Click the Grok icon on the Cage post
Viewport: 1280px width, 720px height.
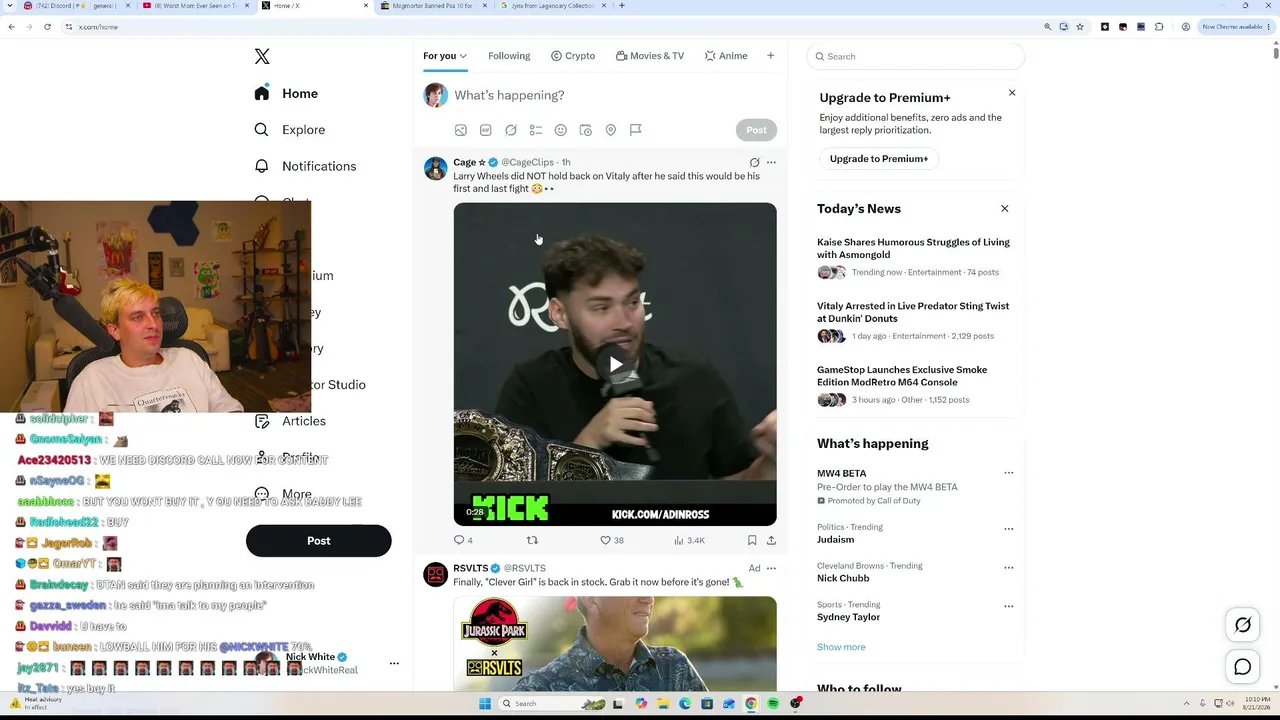[755, 162]
